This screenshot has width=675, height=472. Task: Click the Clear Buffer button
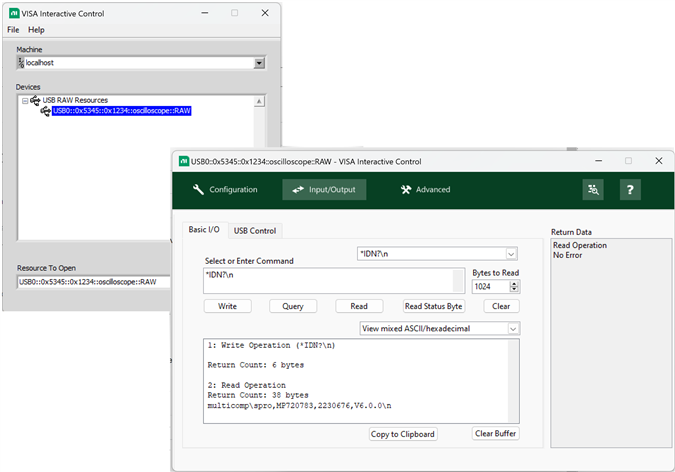pyautogui.click(x=495, y=434)
